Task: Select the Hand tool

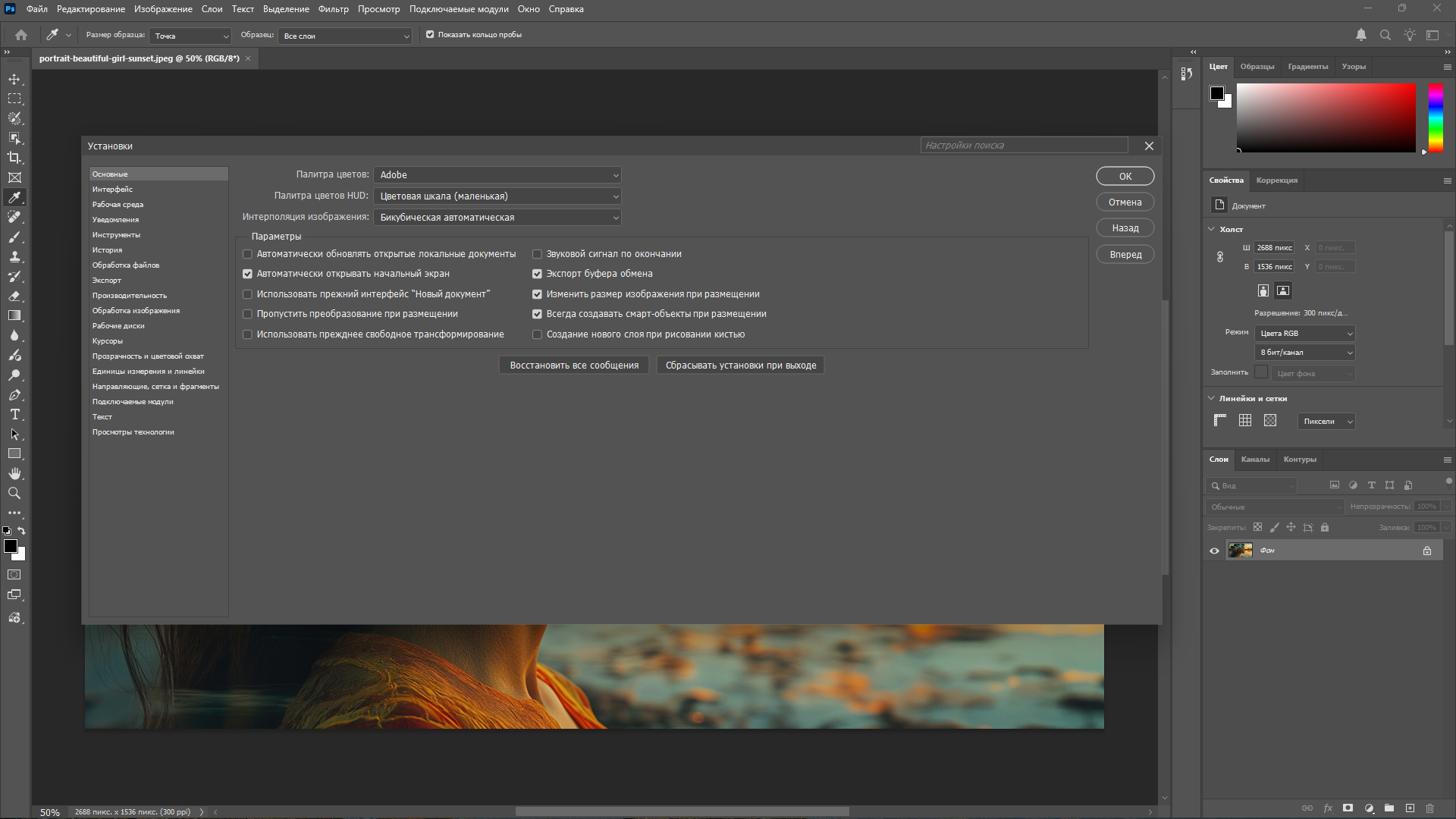Action: pyautogui.click(x=14, y=473)
